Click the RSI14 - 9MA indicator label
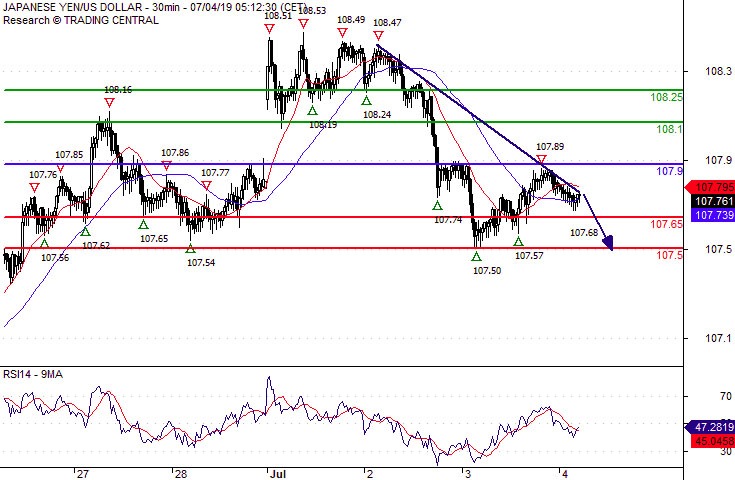Viewport: 735px width, 480px height. tap(33, 374)
